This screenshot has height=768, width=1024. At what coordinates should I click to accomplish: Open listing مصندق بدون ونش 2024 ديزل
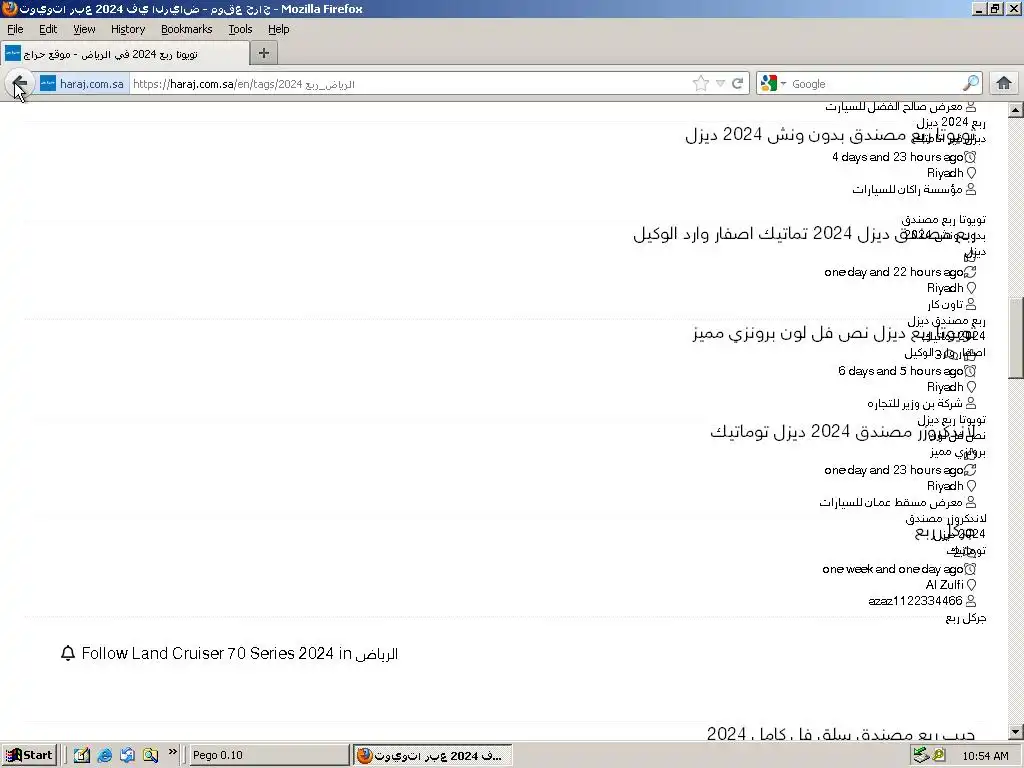click(x=830, y=135)
